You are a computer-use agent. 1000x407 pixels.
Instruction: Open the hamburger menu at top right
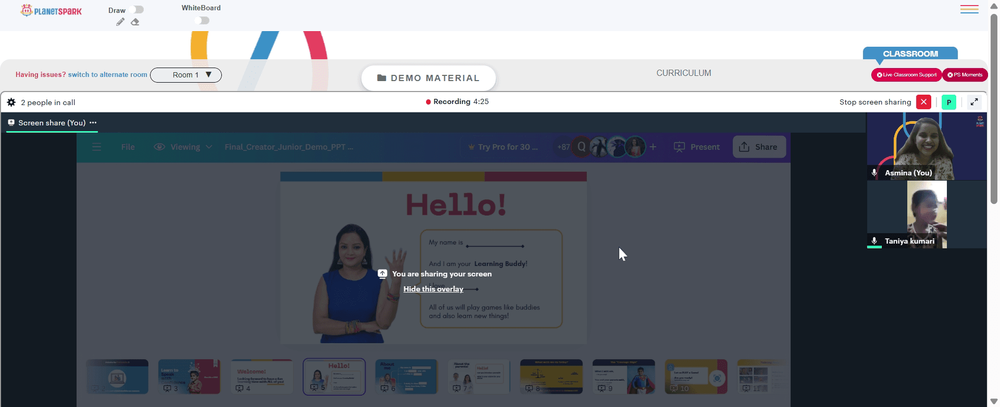(x=969, y=9)
